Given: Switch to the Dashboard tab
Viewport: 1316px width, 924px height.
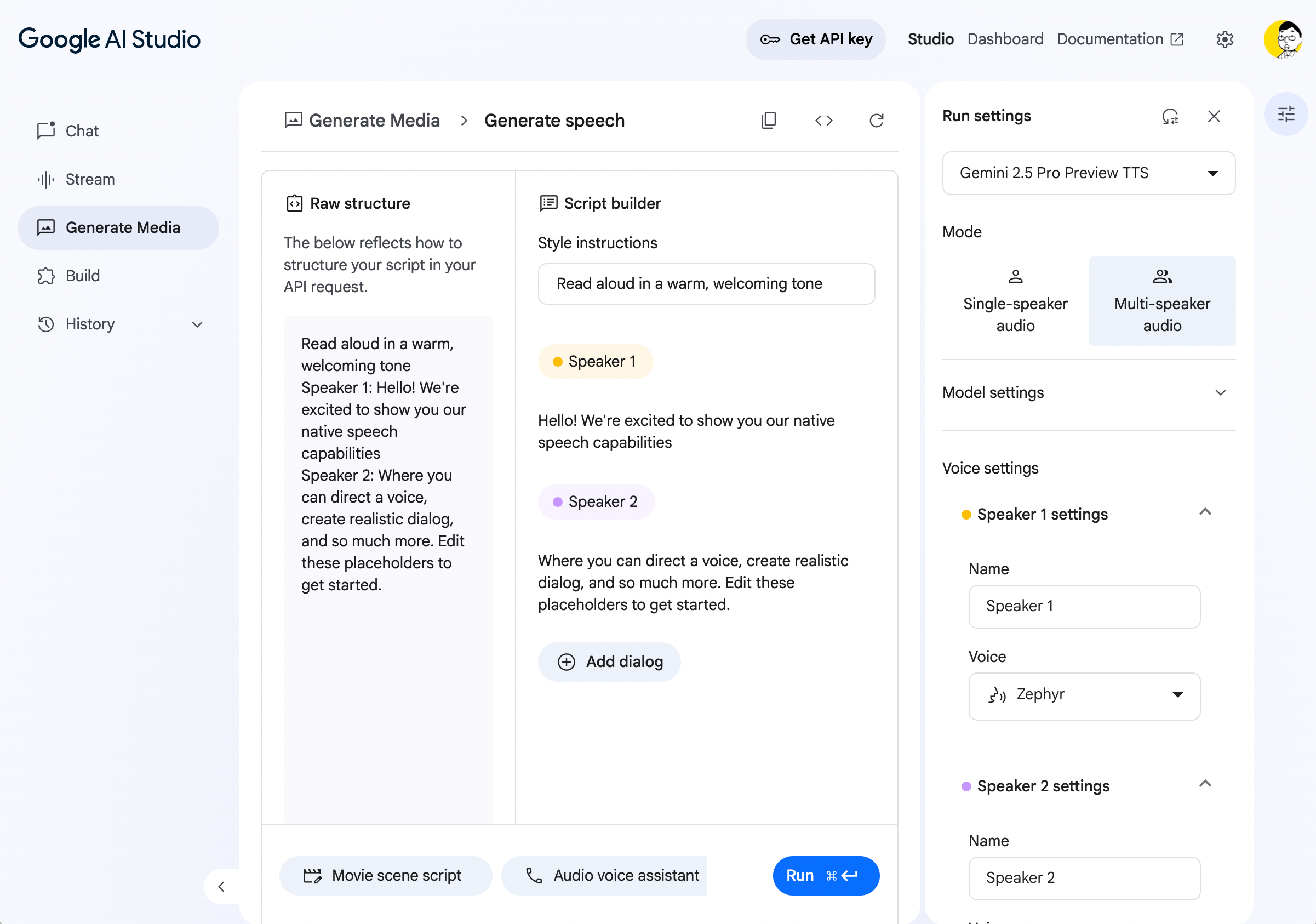Looking at the screenshot, I should click(1005, 39).
